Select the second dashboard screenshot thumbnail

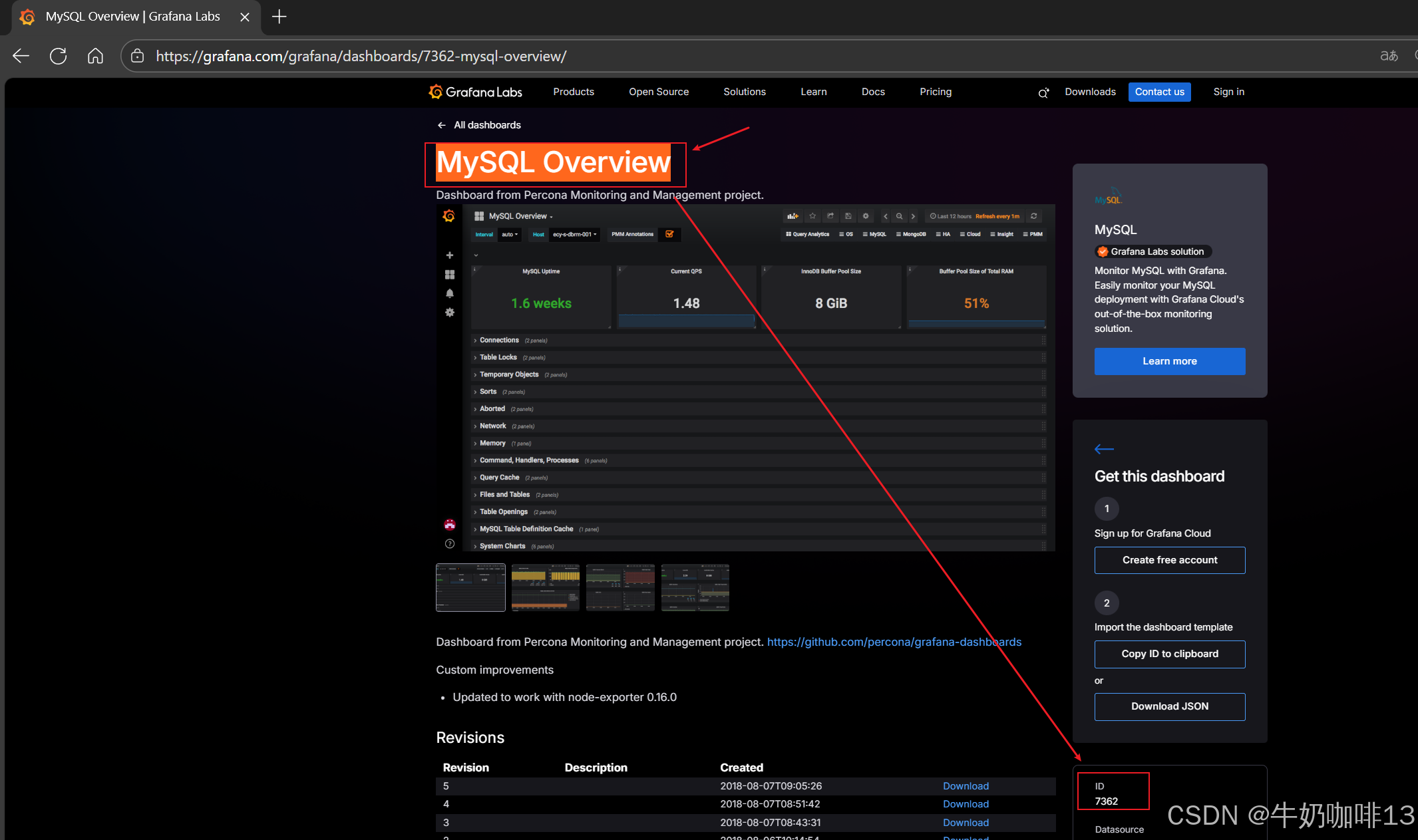coord(545,587)
